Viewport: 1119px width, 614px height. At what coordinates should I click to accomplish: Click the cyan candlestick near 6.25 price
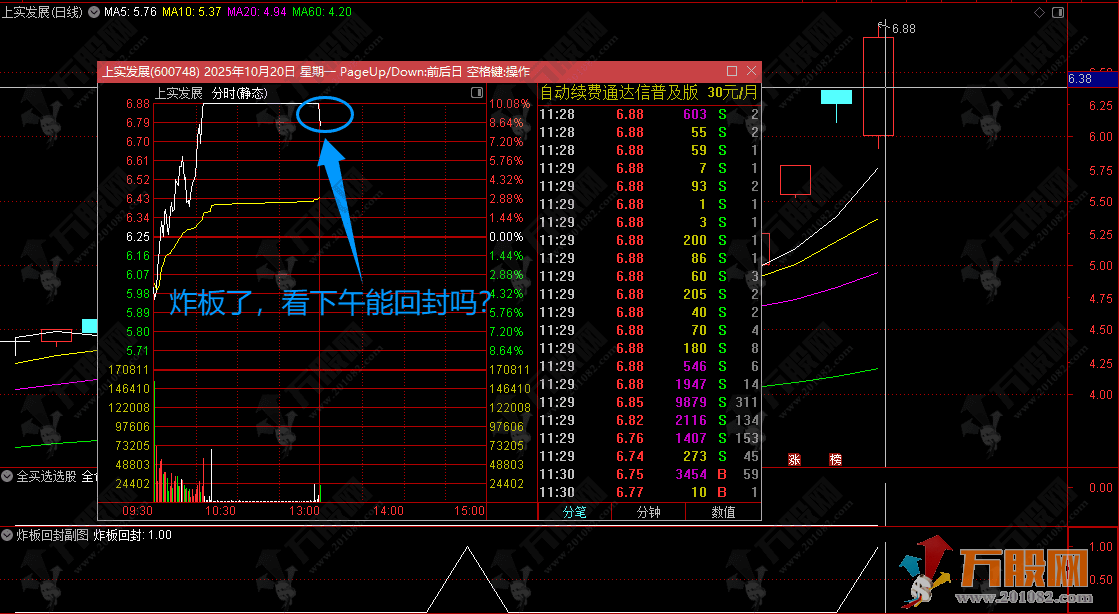click(x=836, y=97)
